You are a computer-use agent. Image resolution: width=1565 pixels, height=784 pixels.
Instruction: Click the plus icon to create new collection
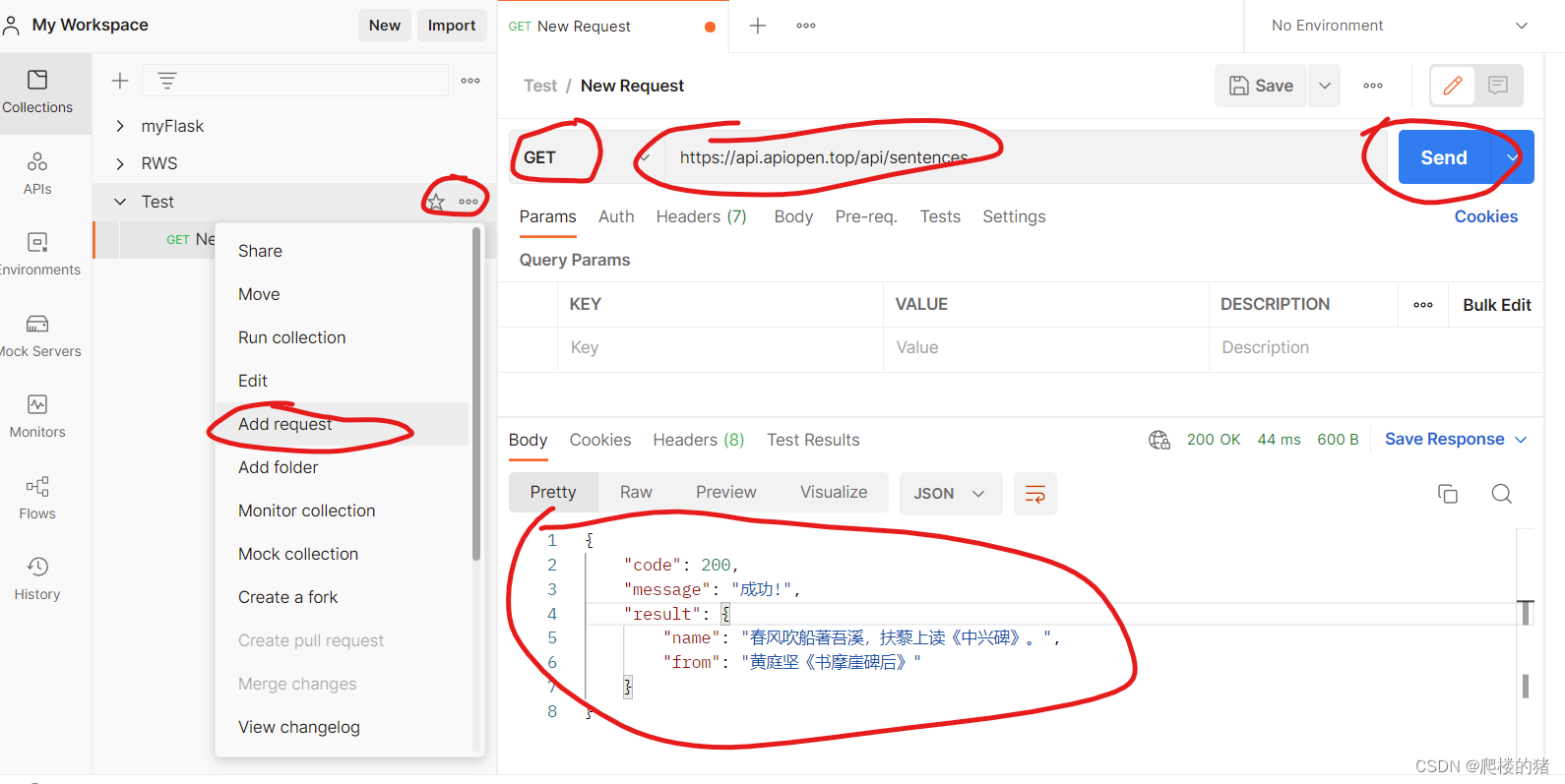pyautogui.click(x=120, y=81)
